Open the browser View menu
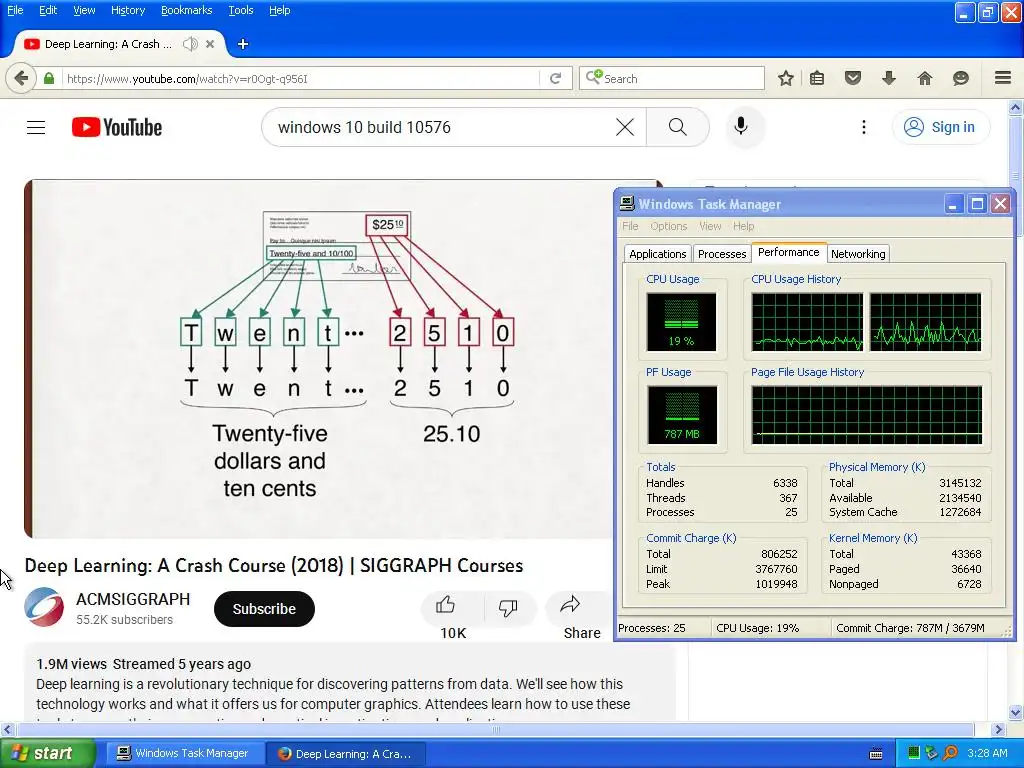Image resolution: width=1024 pixels, height=768 pixels. 84,10
